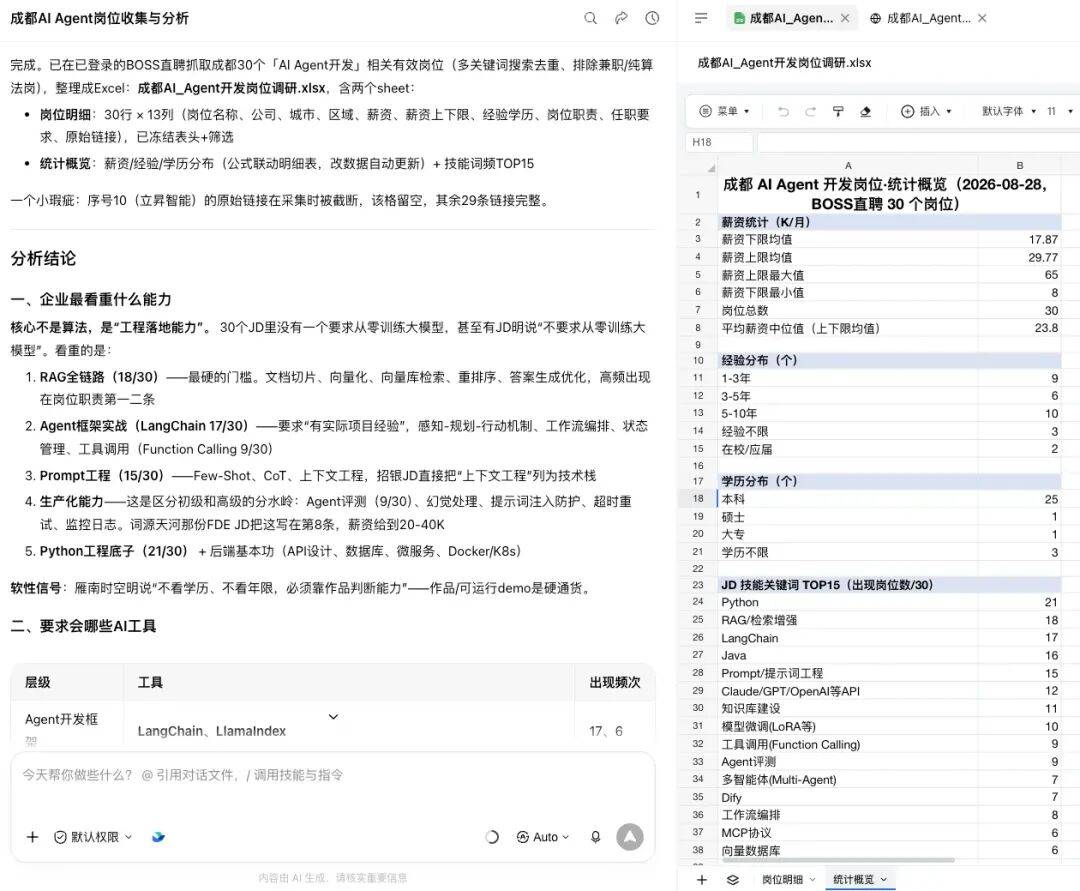Click the 出现频次 table column header
The height and width of the screenshot is (891, 1080).
[x=614, y=682]
